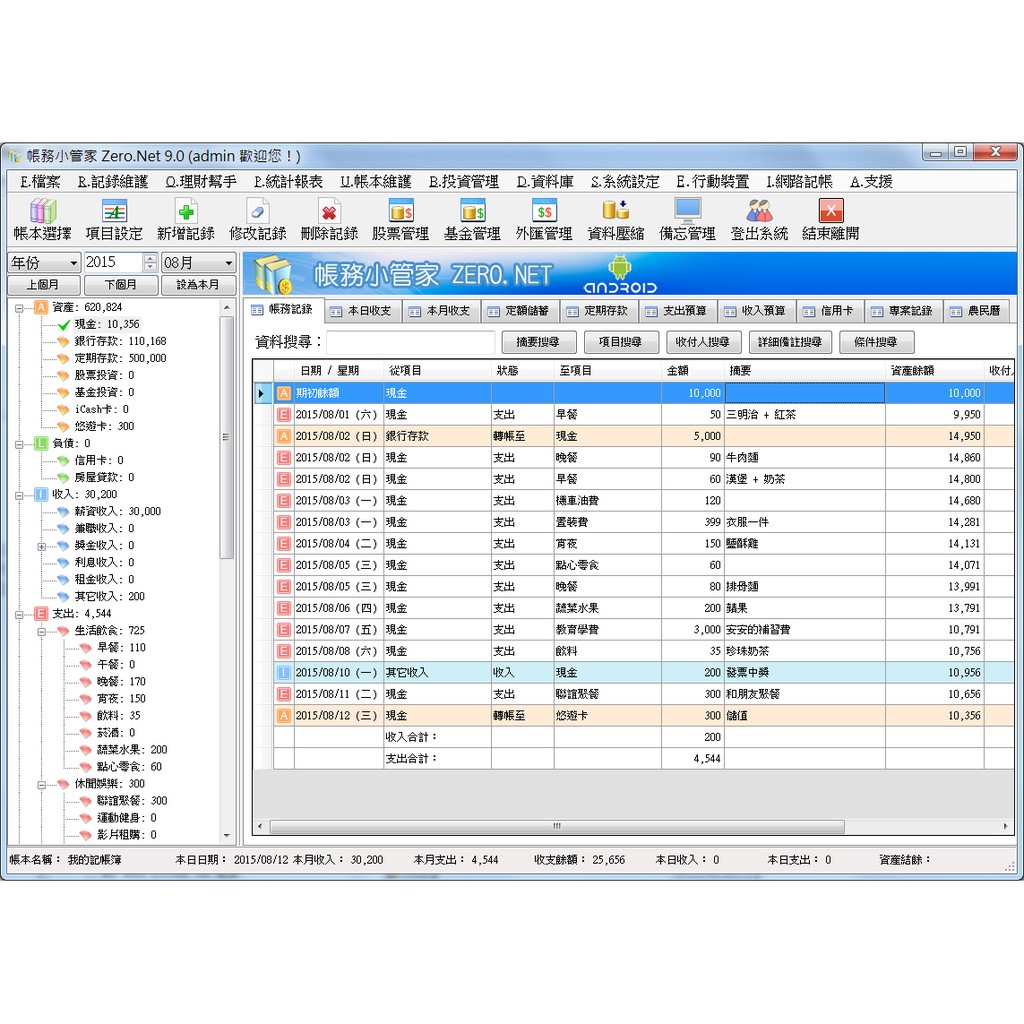Select the 2015/08/07 教育學費 record row

[x=633, y=630]
